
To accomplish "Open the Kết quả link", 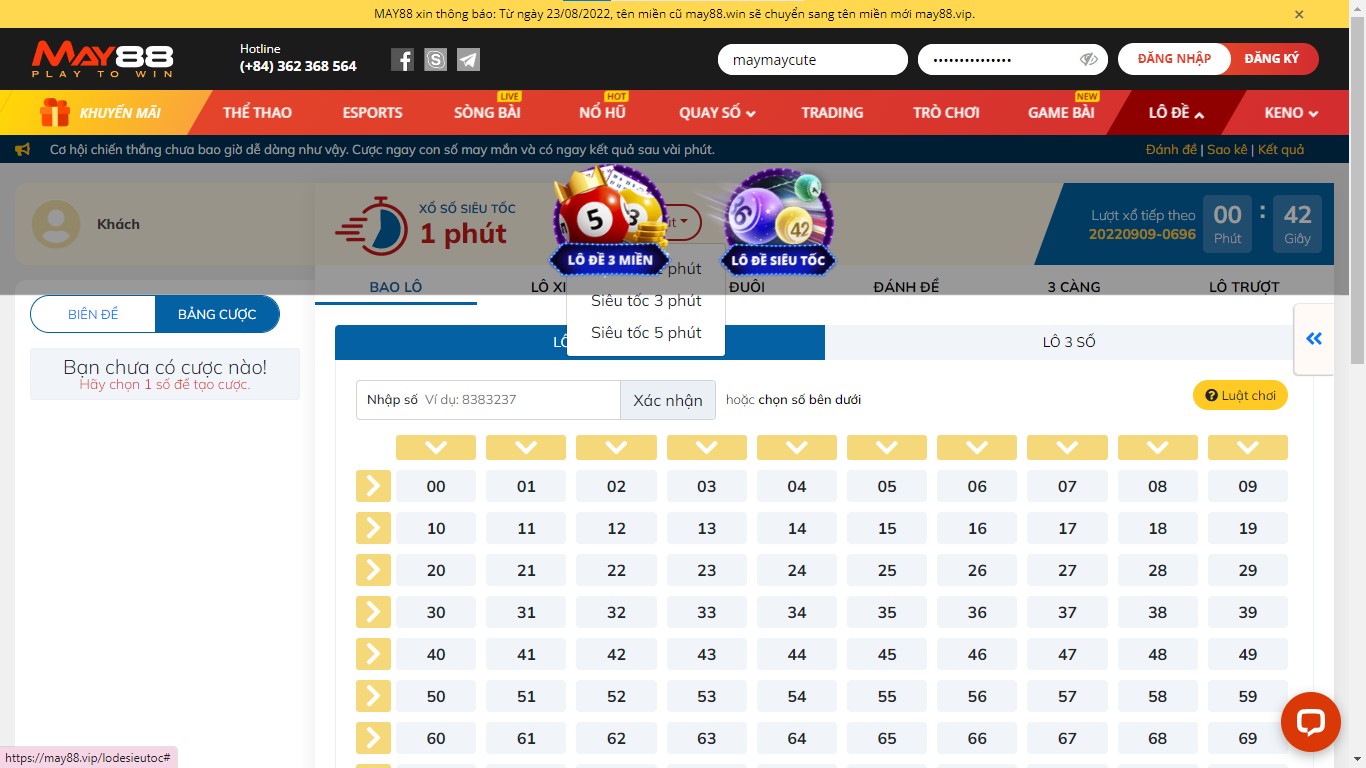I will (x=1281, y=149).
